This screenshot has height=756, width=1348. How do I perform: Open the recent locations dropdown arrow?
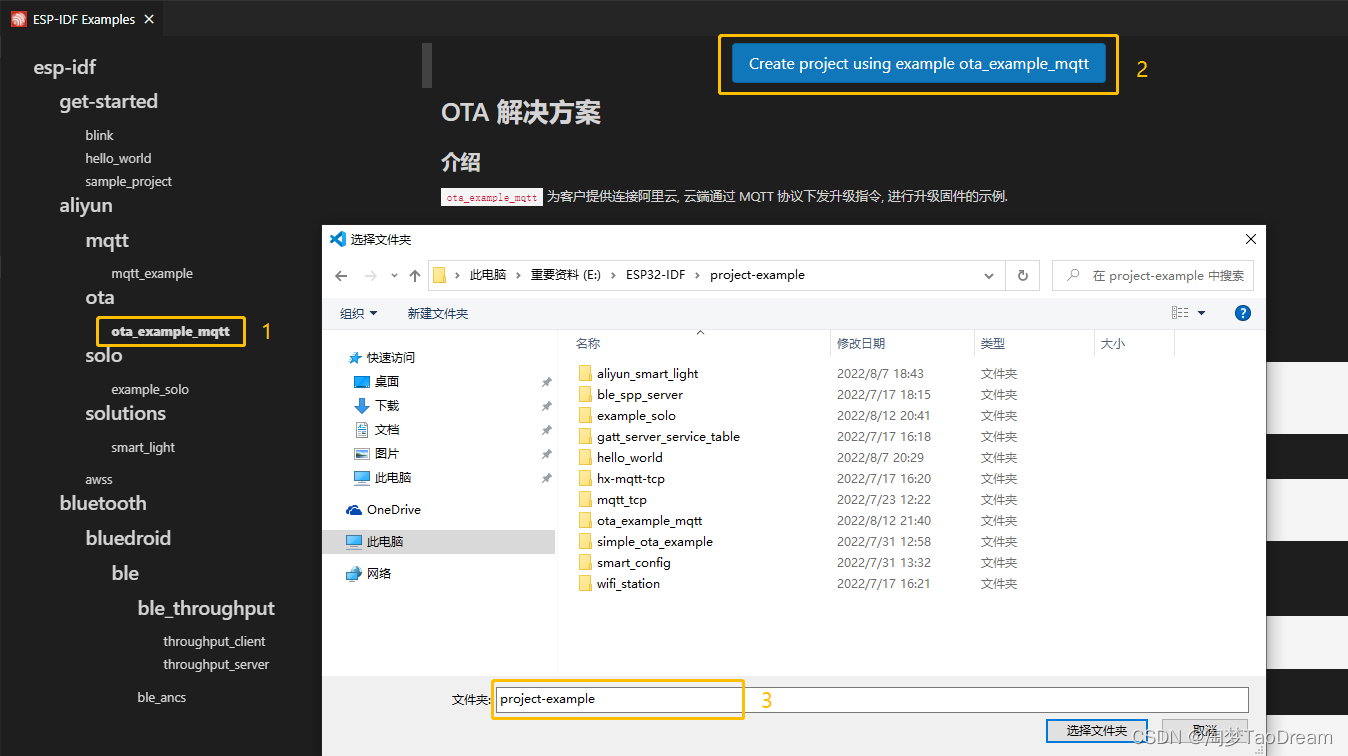[394, 276]
